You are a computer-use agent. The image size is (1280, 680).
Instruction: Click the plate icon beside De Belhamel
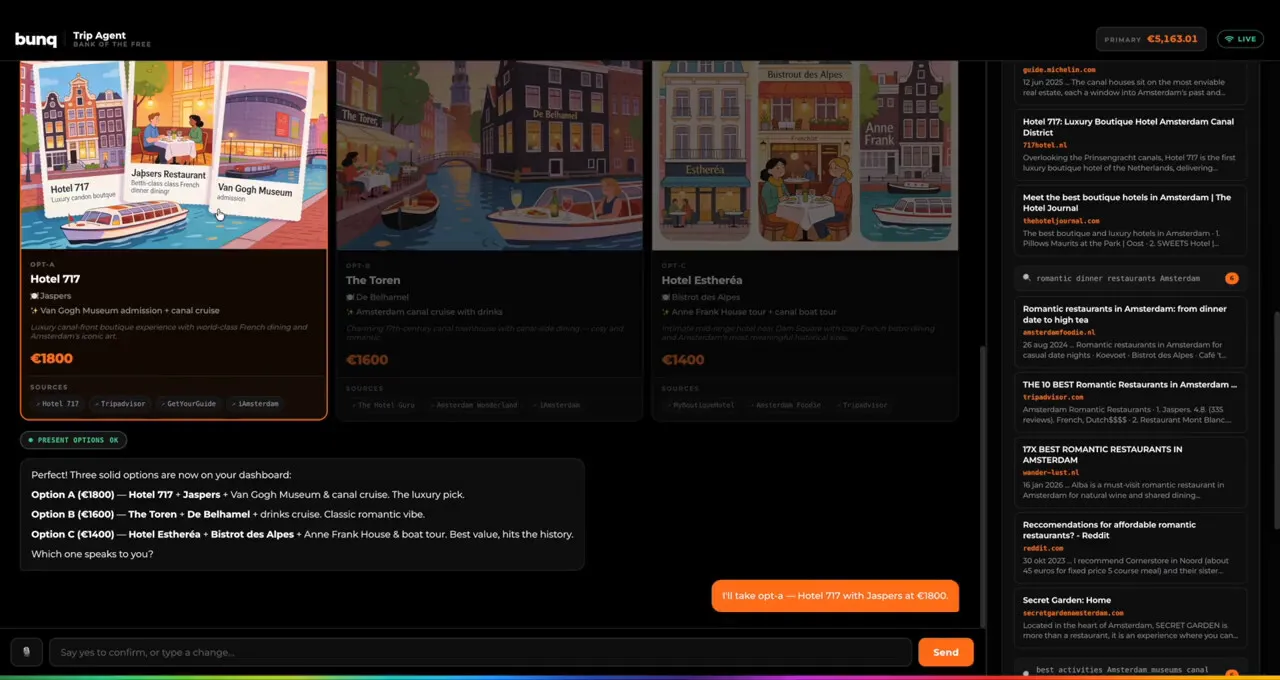(351, 297)
